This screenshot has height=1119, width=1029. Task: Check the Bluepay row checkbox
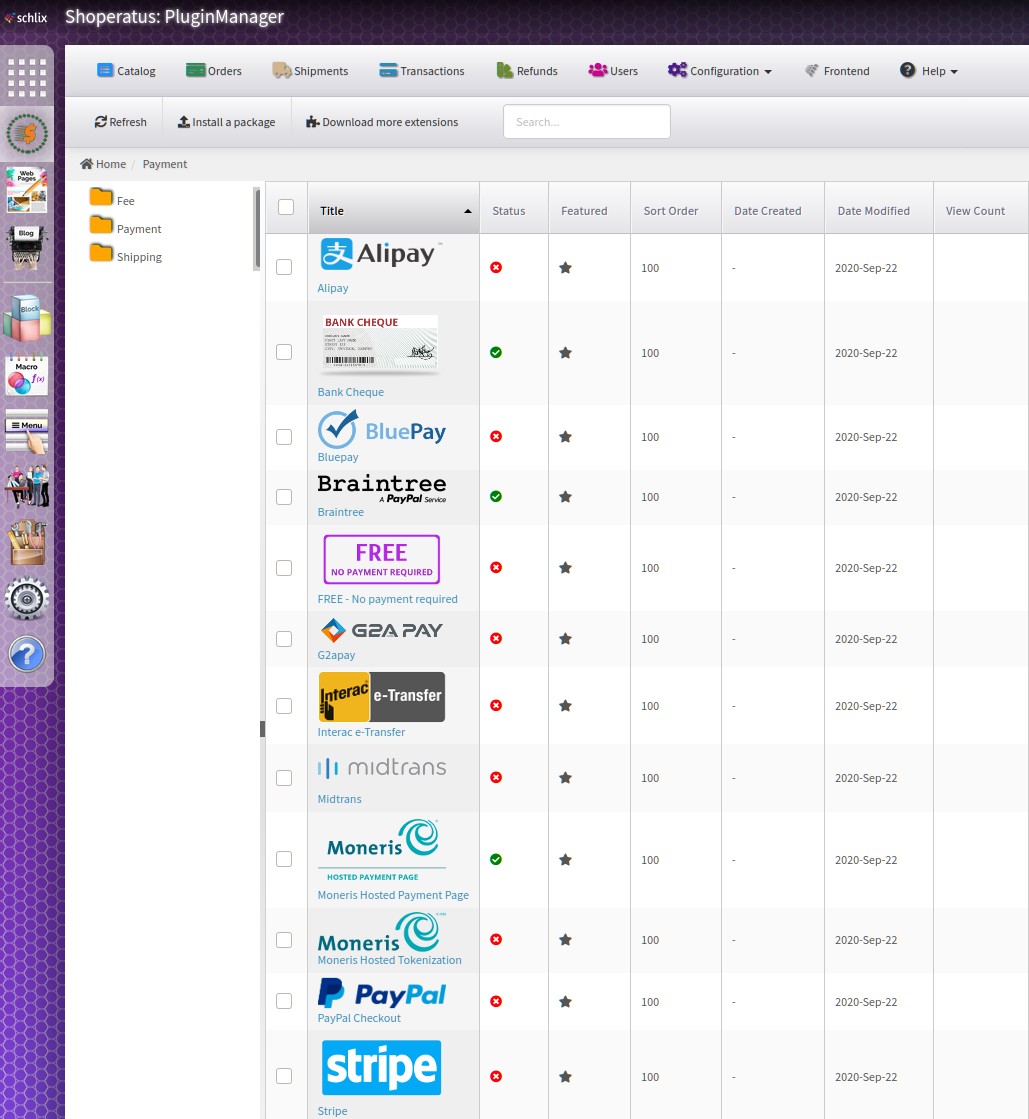(284, 437)
